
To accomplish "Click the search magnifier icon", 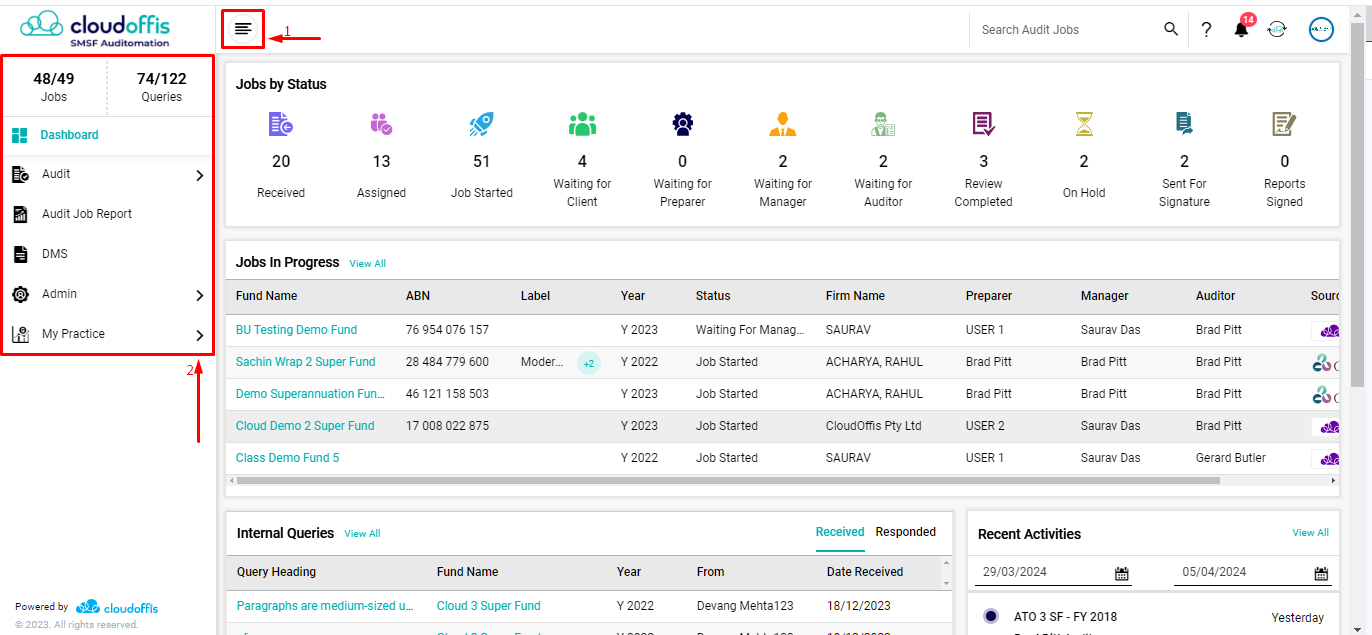I will pyautogui.click(x=1171, y=30).
